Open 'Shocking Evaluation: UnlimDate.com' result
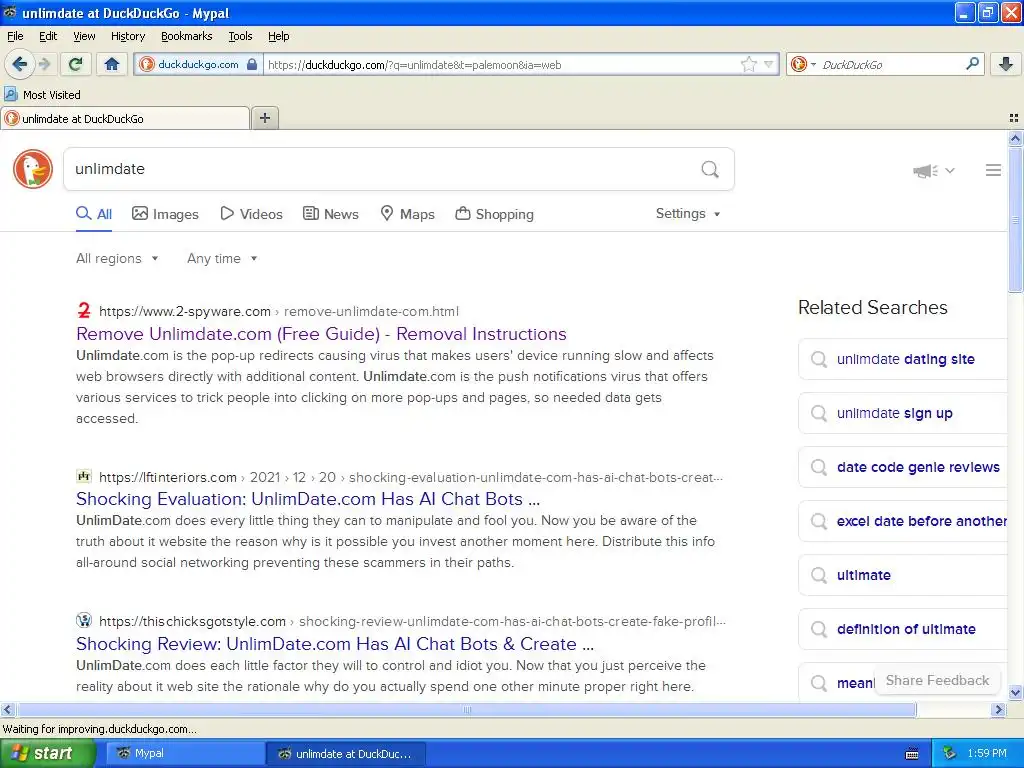 pos(308,499)
